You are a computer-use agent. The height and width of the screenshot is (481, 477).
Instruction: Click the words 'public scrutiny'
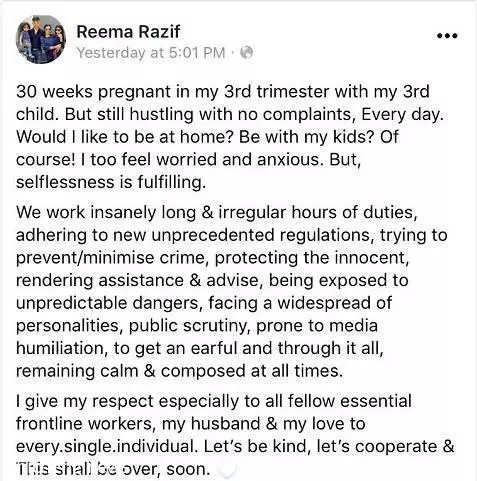(189, 326)
